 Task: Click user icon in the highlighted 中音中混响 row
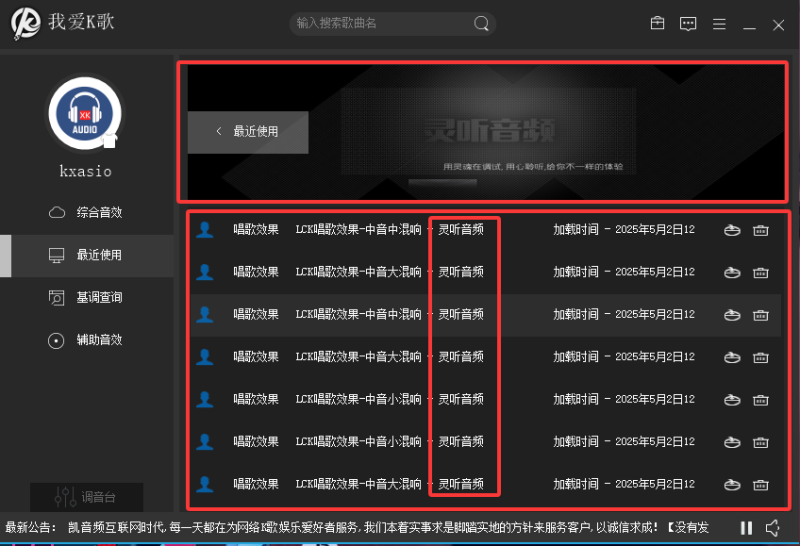[205, 314]
